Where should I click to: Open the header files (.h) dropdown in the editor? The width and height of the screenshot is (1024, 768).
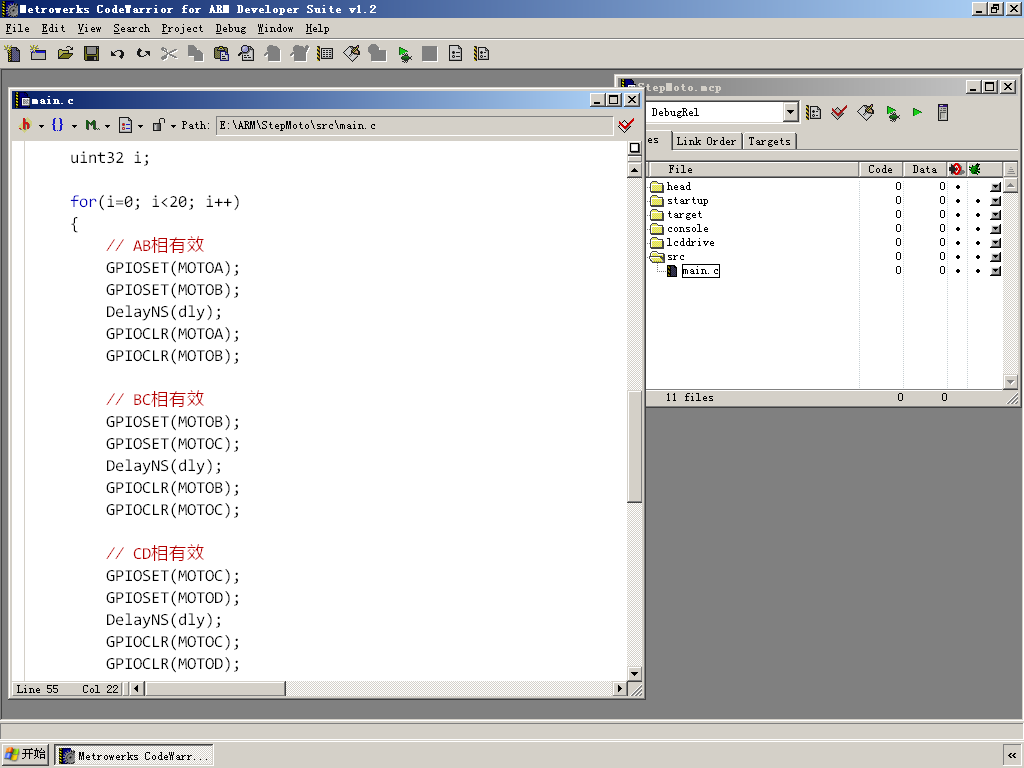point(30,125)
